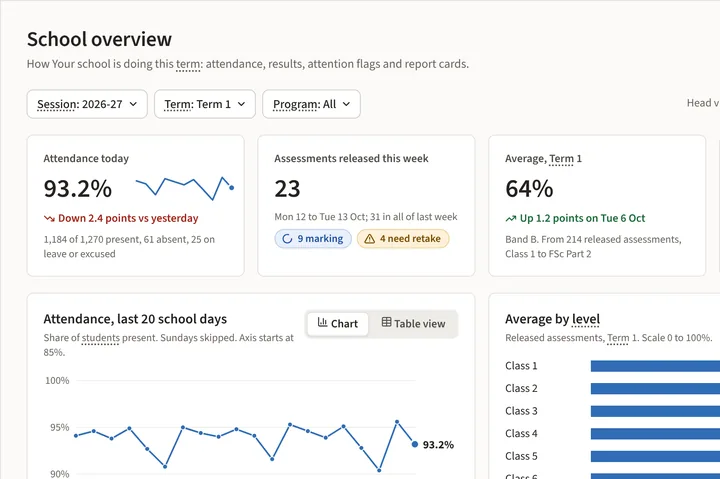Click Down 2.4 points vs yesterday text
720x479 pixels.
point(128,218)
